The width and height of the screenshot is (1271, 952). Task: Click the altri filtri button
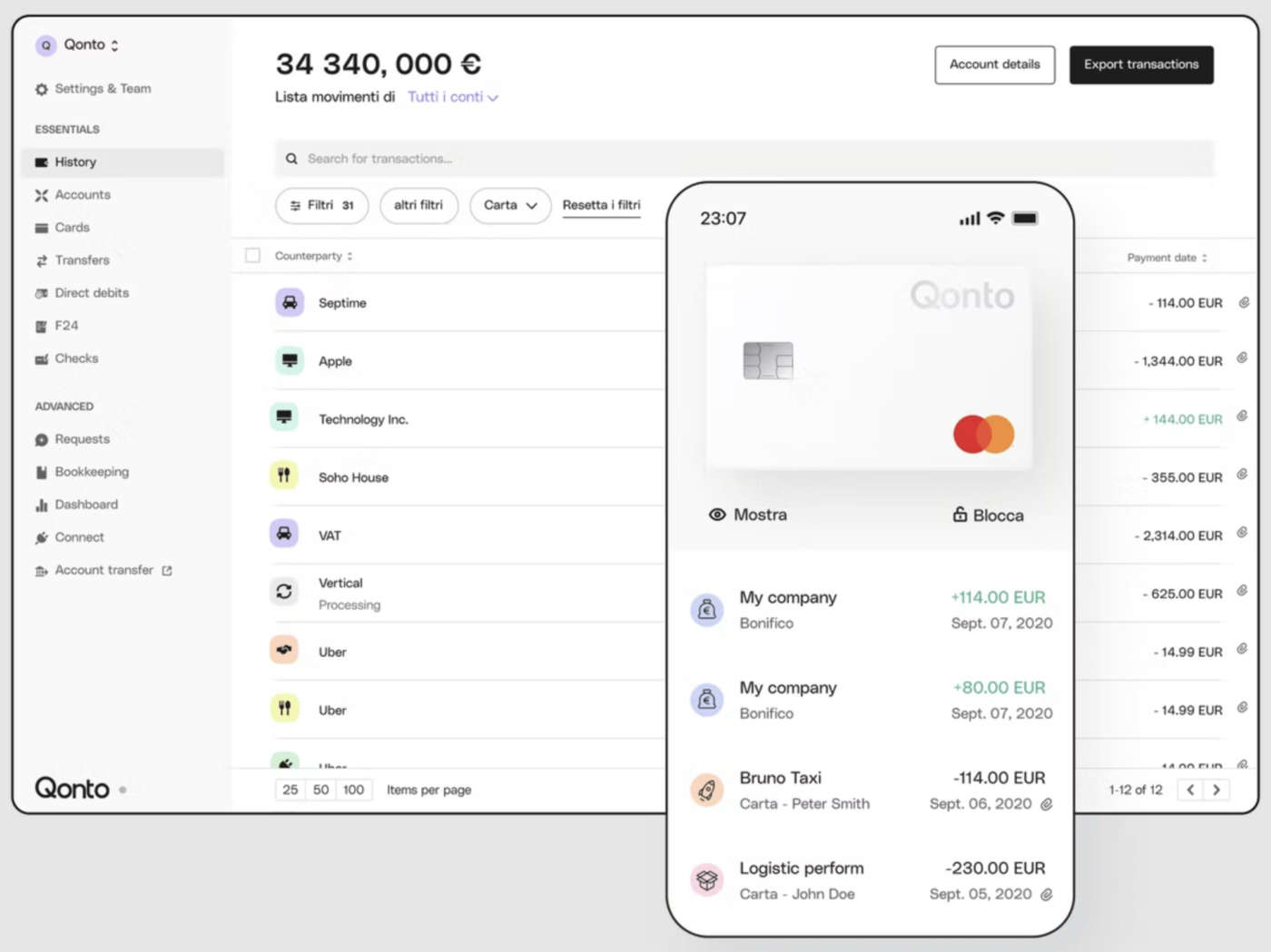(419, 205)
